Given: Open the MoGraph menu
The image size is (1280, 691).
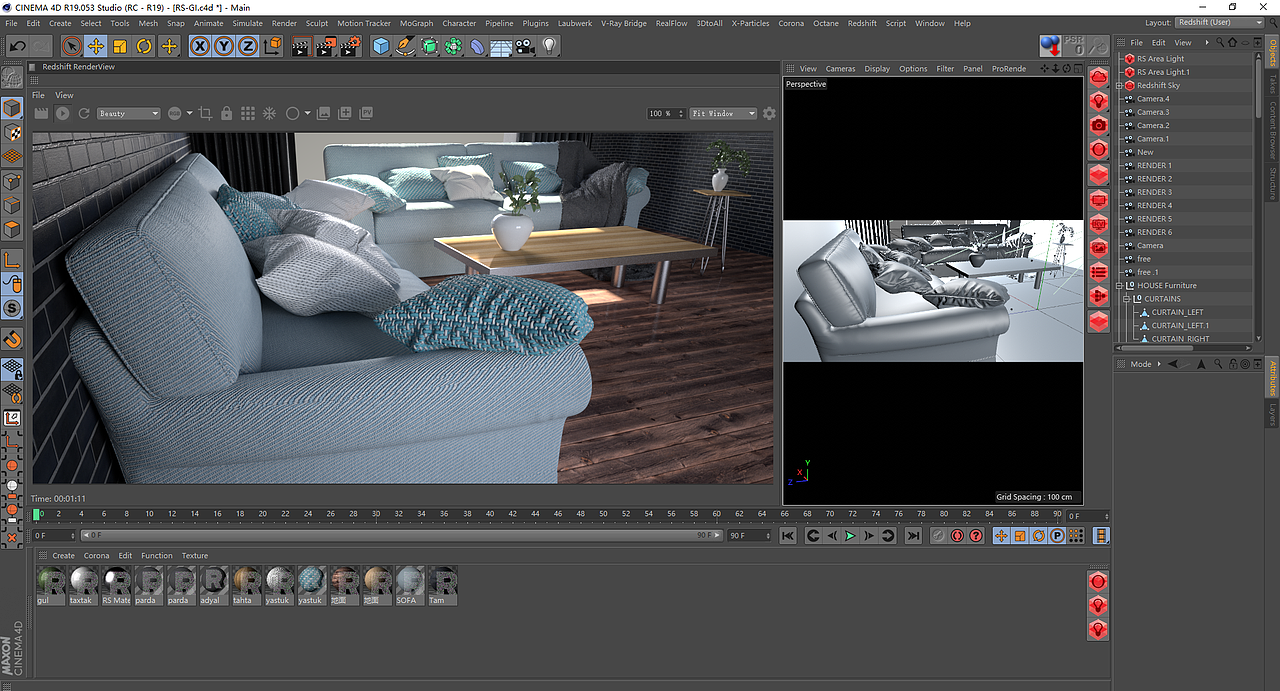Looking at the screenshot, I should (x=415, y=23).
